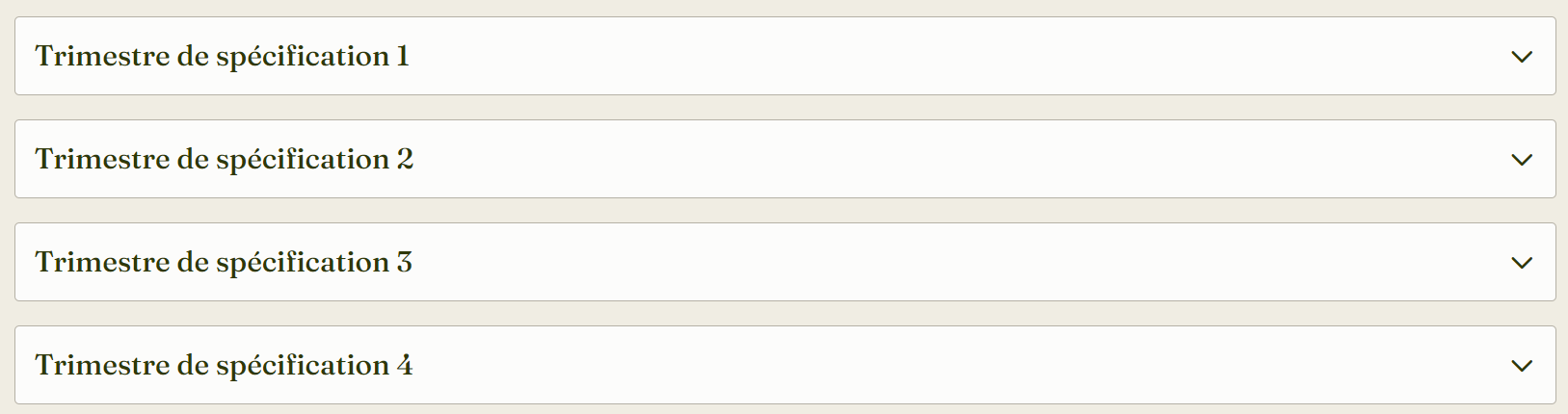Open the first quarter specification panel
This screenshot has width=1568, height=414.
785,56
